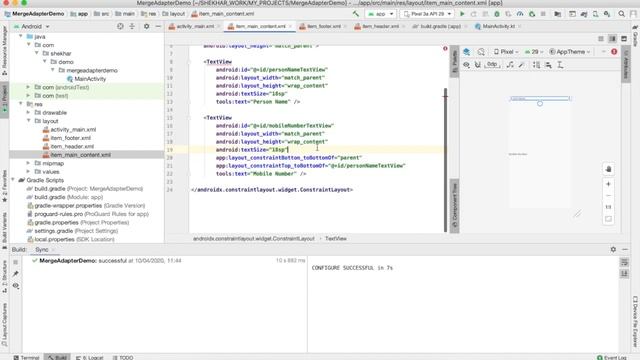Toggle the eye view icon in Build panel
640x360 pixels.
[x=16, y=286]
